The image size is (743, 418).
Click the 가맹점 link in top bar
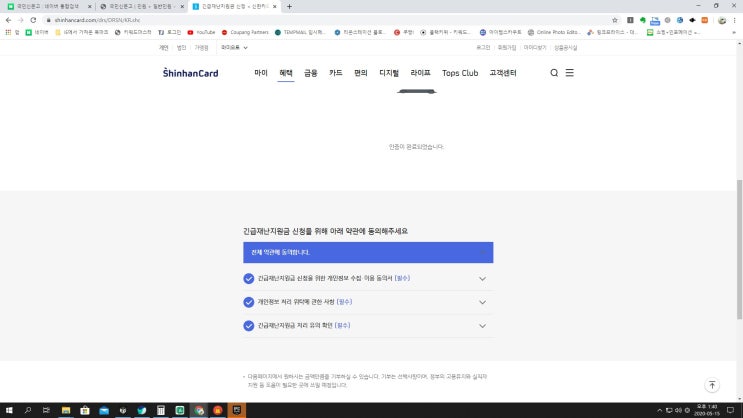[x=201, y=47]
